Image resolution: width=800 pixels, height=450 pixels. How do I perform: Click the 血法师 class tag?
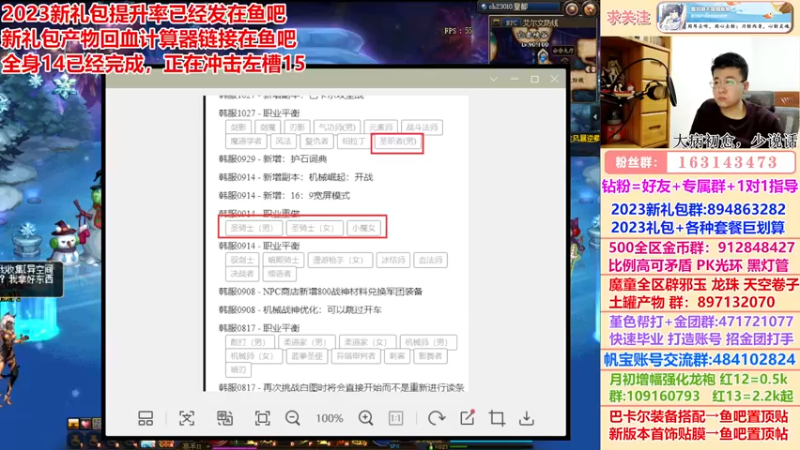pyautogui.click(x=431, y=260)
